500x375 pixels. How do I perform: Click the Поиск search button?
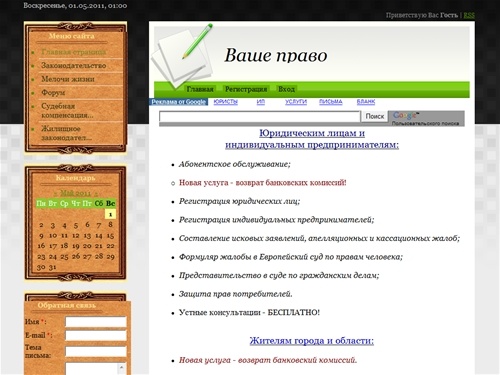pyautogui.click(x=375, y=116)
